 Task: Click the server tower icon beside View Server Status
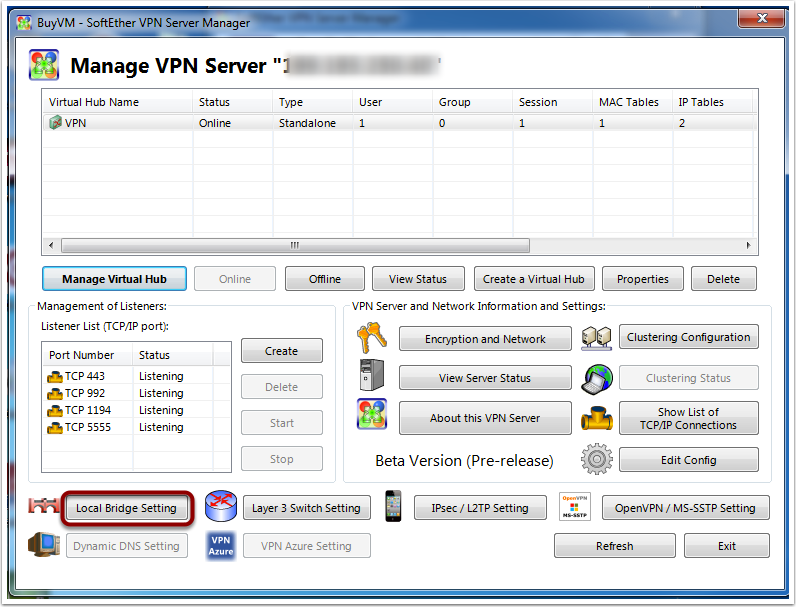click(x=372, y=376)
